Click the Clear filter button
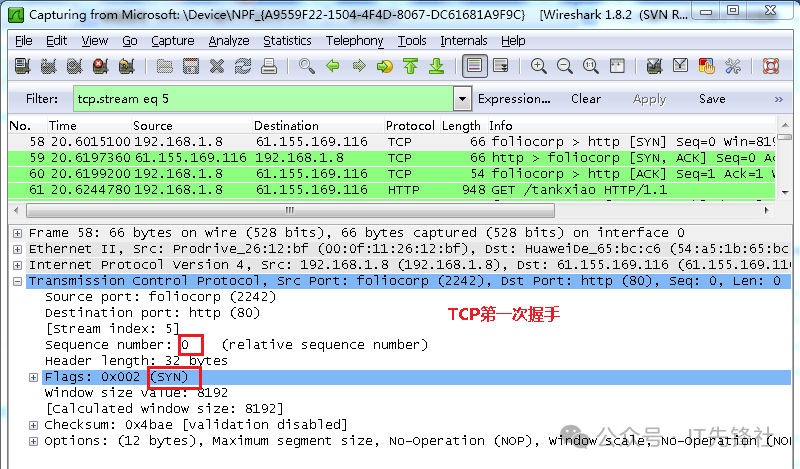Screen dimensions: 800x469 586,99
